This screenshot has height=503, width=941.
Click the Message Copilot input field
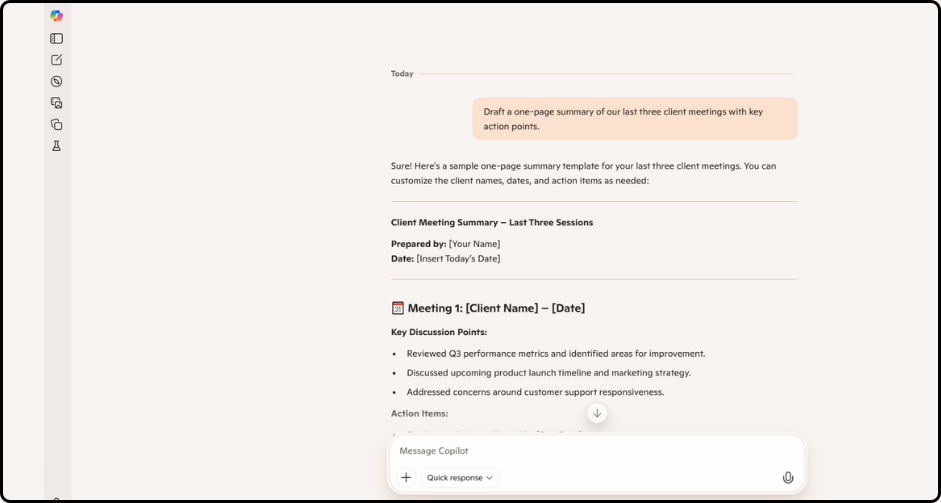pyautogui.click(x=597, y=451)
